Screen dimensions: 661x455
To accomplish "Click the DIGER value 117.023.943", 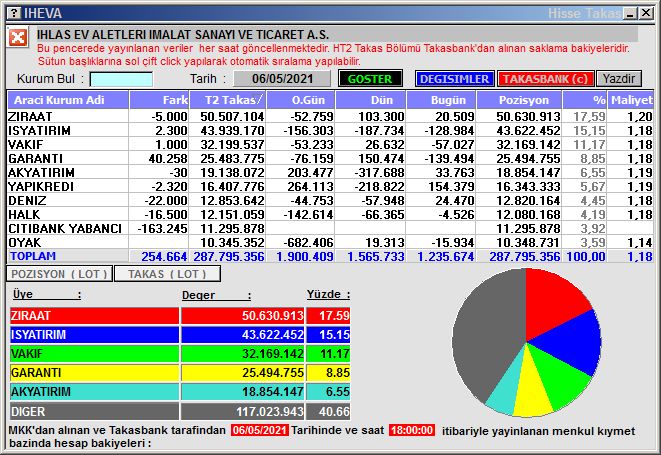I will click(x=270, y=412).
